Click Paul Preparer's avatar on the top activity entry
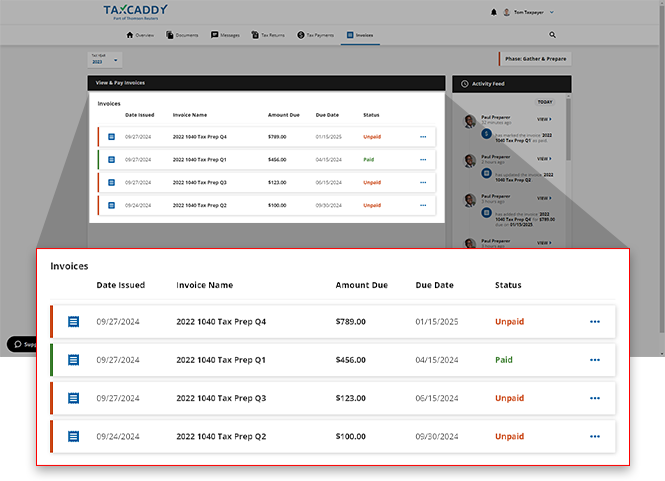 (x=470, y=122)
